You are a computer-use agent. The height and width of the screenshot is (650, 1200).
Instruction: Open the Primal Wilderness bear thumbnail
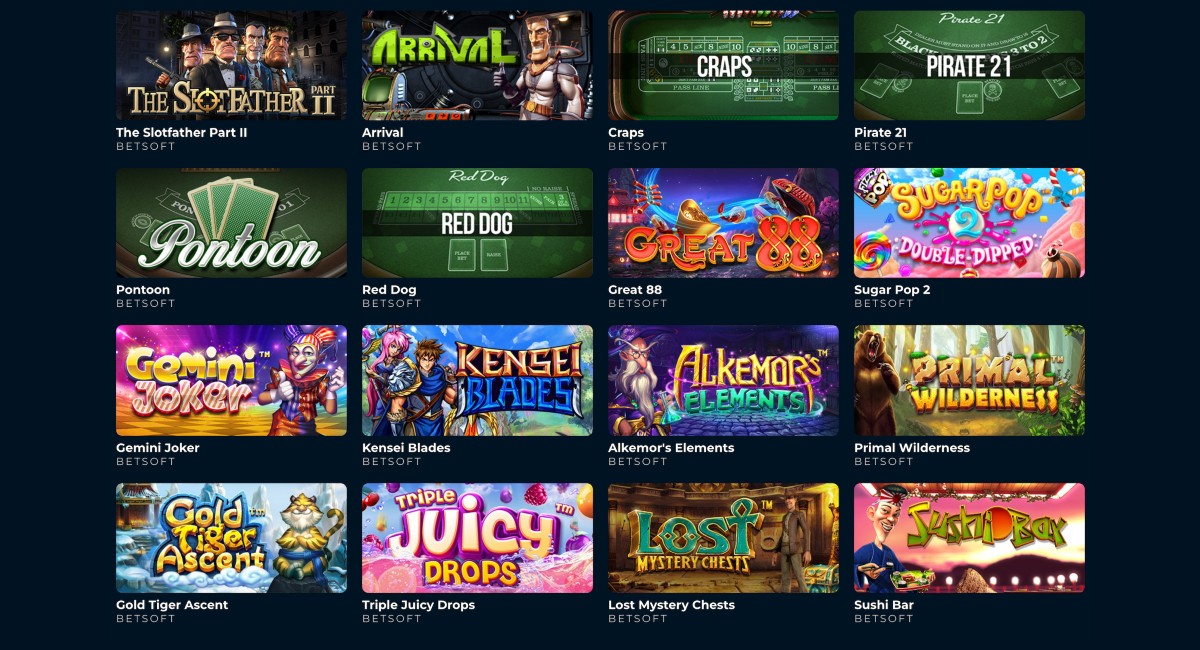(x=969, y=380)
